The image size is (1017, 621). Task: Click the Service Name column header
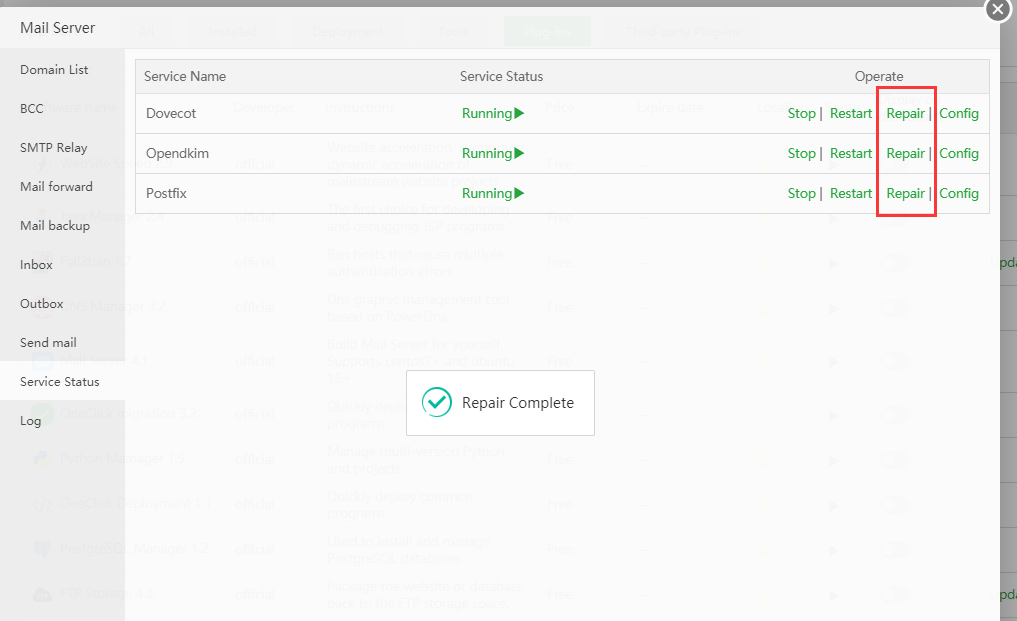[185, 76]
